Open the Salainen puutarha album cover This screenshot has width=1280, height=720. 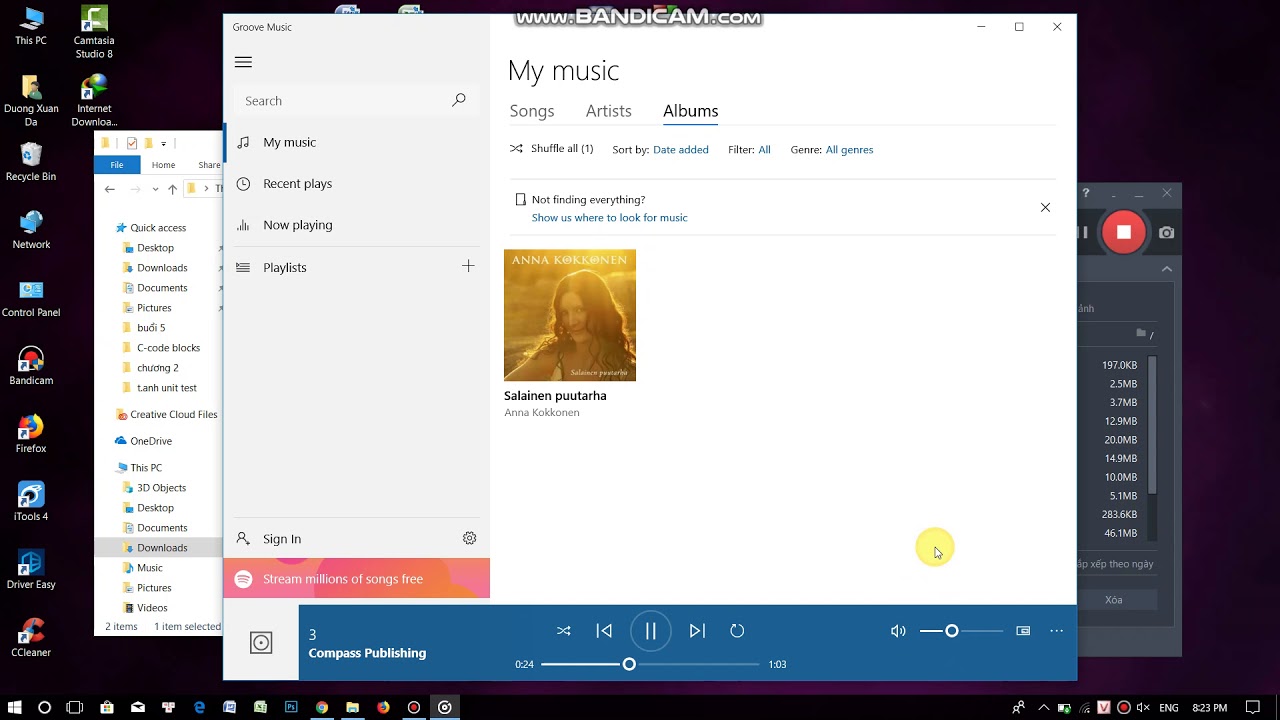[x=570, y=315]
